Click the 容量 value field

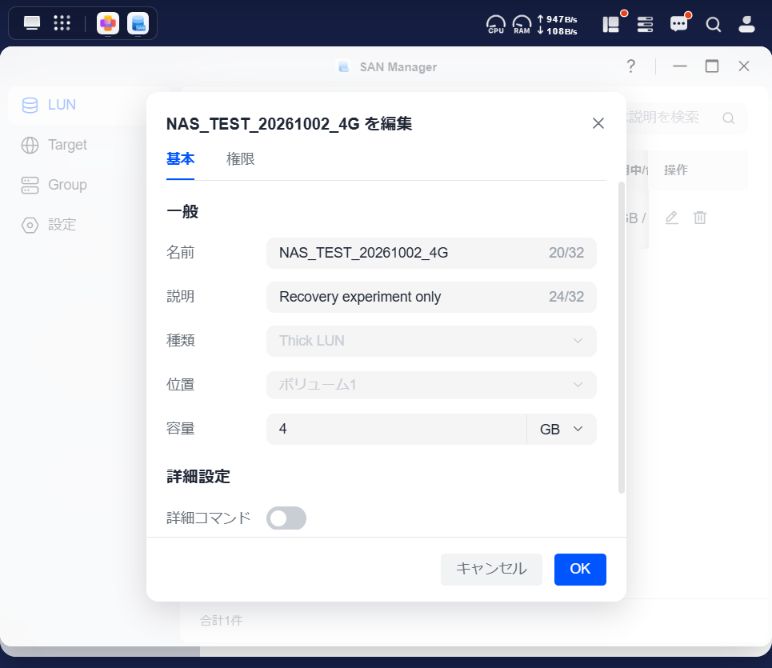(x=396, y=429)
